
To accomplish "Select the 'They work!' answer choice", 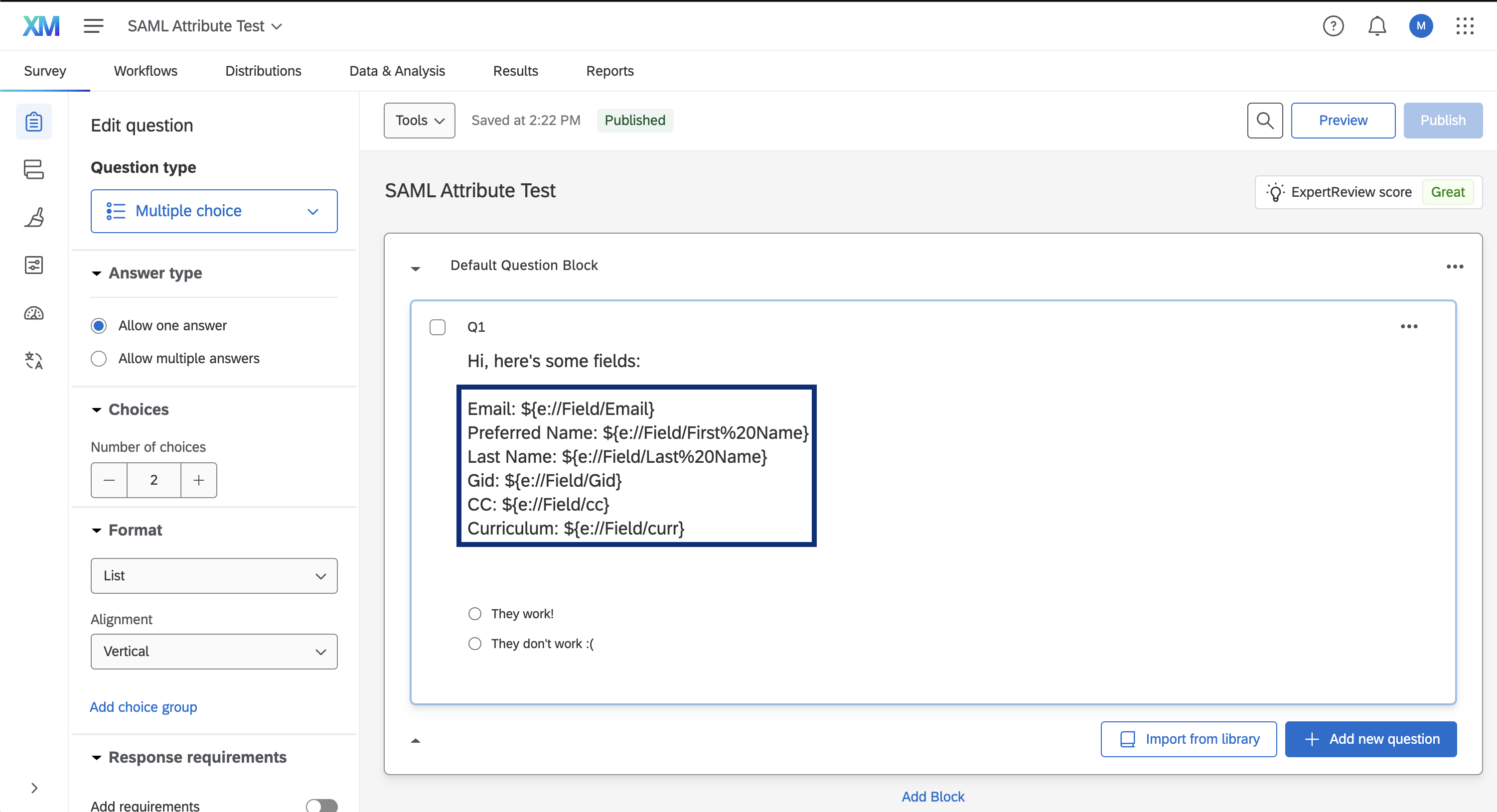I will pos(475,613).
